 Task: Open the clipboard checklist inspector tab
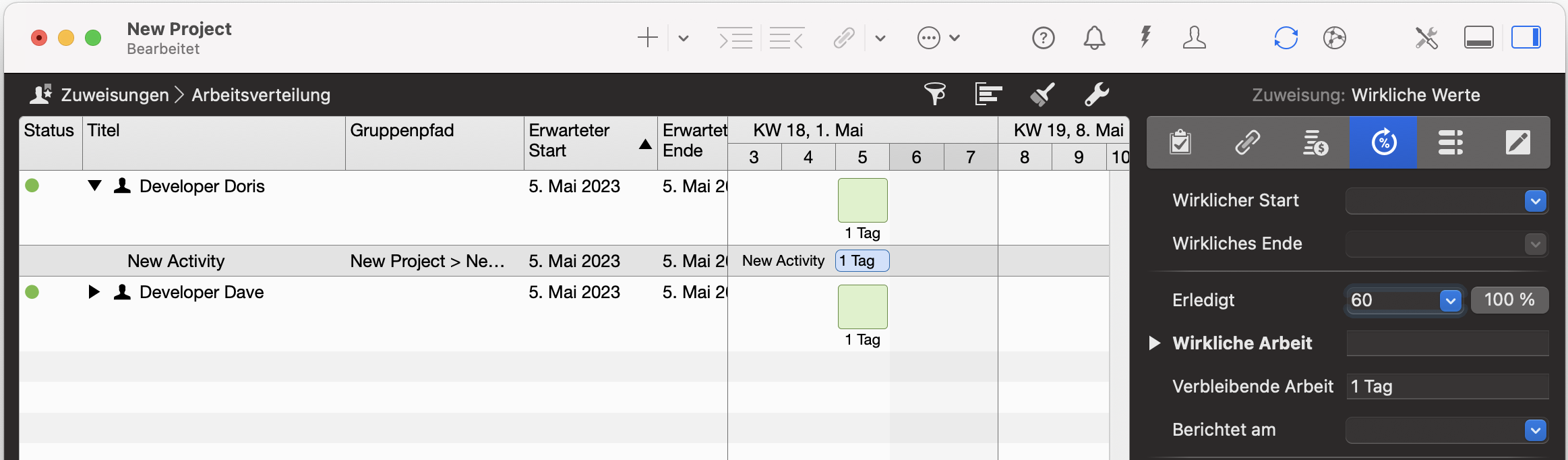pos(1180,142)
